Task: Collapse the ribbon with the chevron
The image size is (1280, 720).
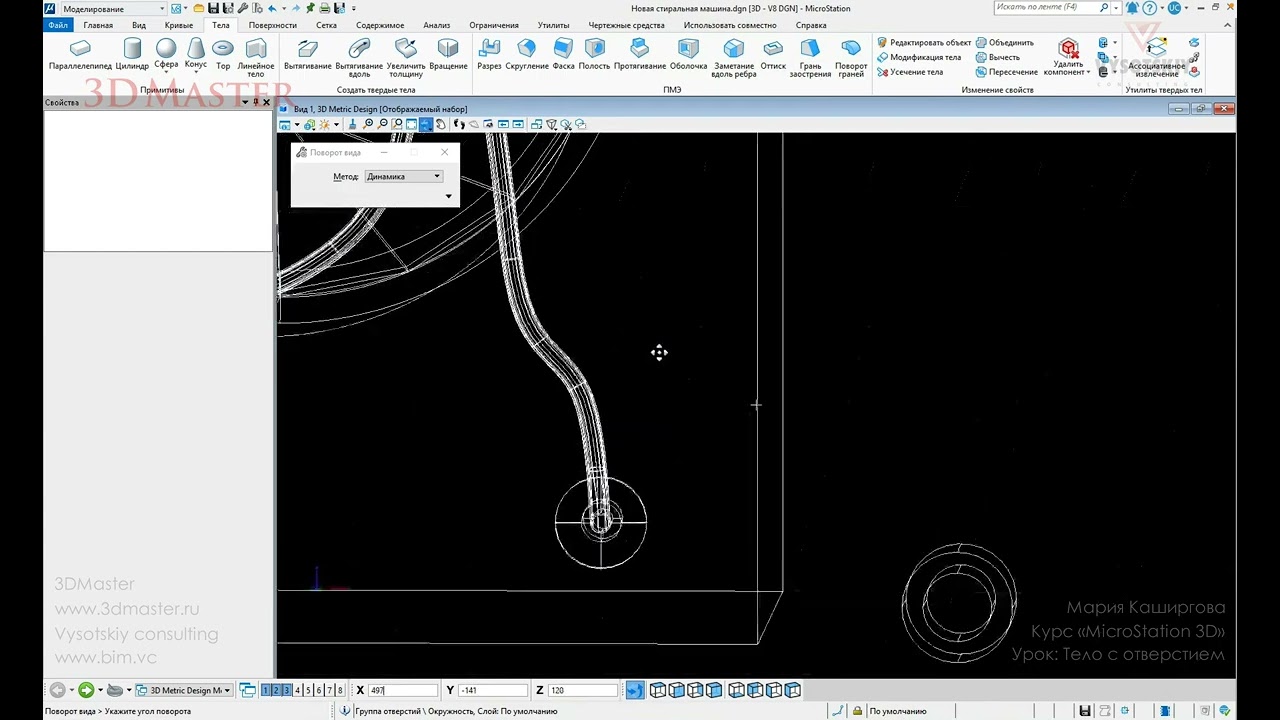Action: [x=1227, y=25]
